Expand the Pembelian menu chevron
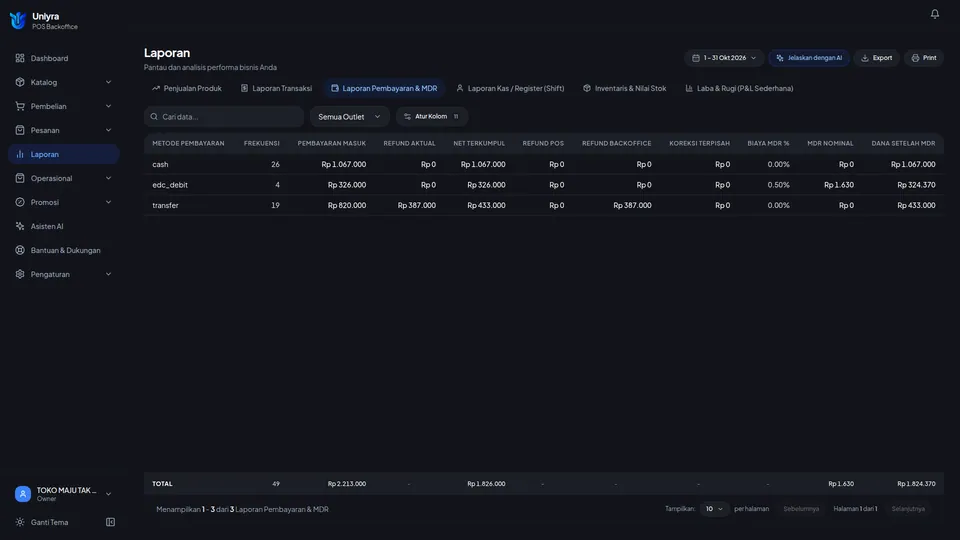This screenshot has width=960, height=540. tap(108, 106)
